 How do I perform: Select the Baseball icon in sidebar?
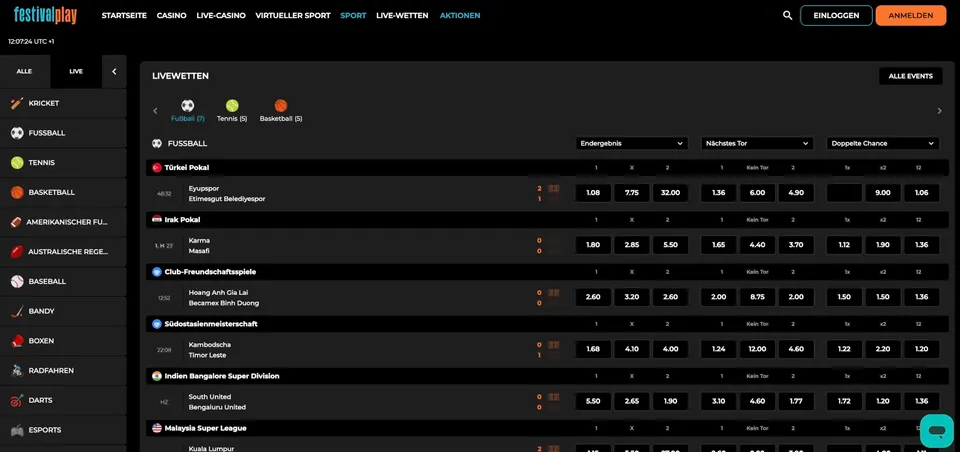tap(17, 282)
